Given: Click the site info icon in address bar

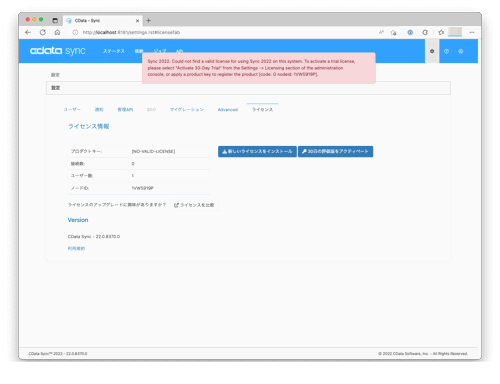Looking at the screenshot, I should coord(75,32).
